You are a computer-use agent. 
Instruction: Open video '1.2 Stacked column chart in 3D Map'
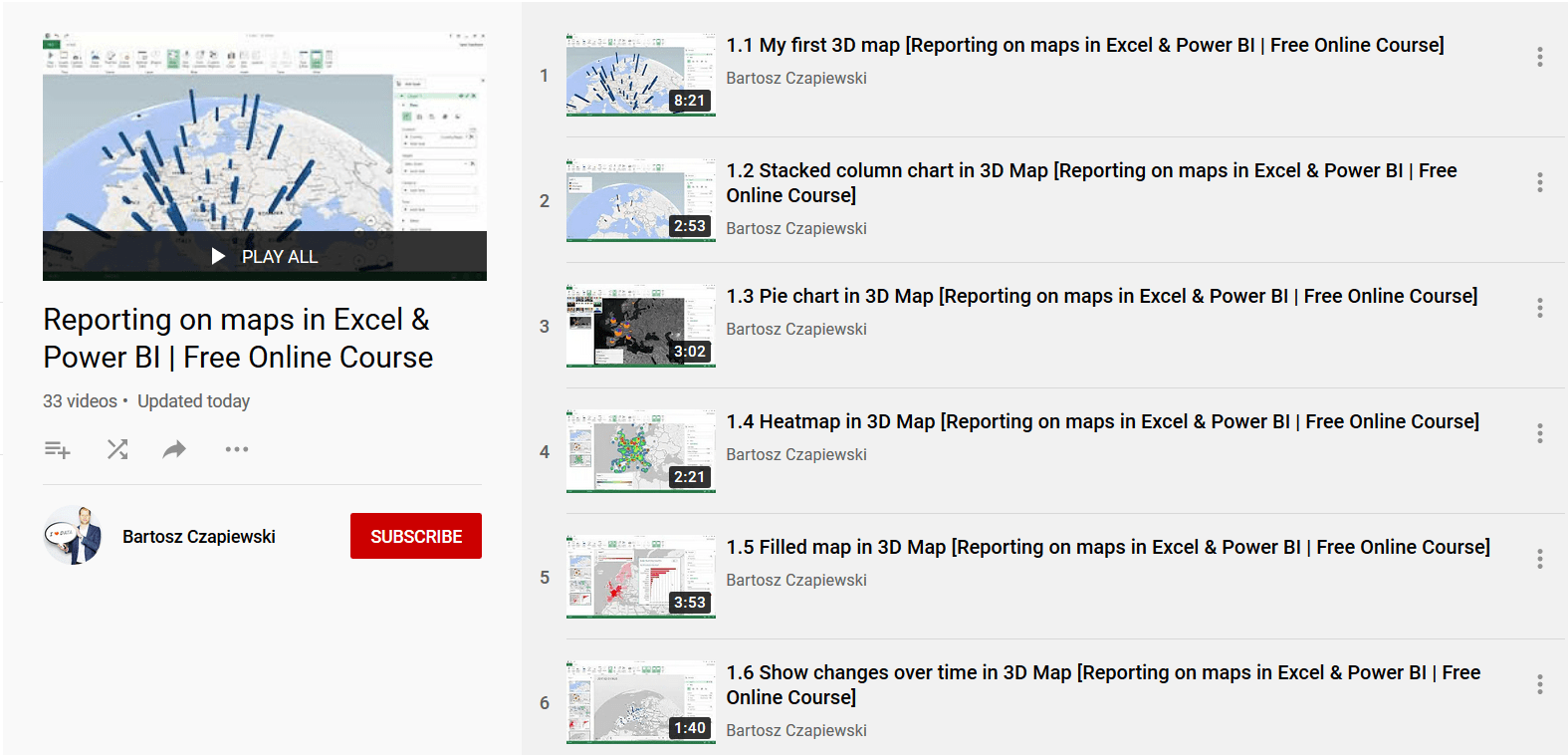[1092, 183]
